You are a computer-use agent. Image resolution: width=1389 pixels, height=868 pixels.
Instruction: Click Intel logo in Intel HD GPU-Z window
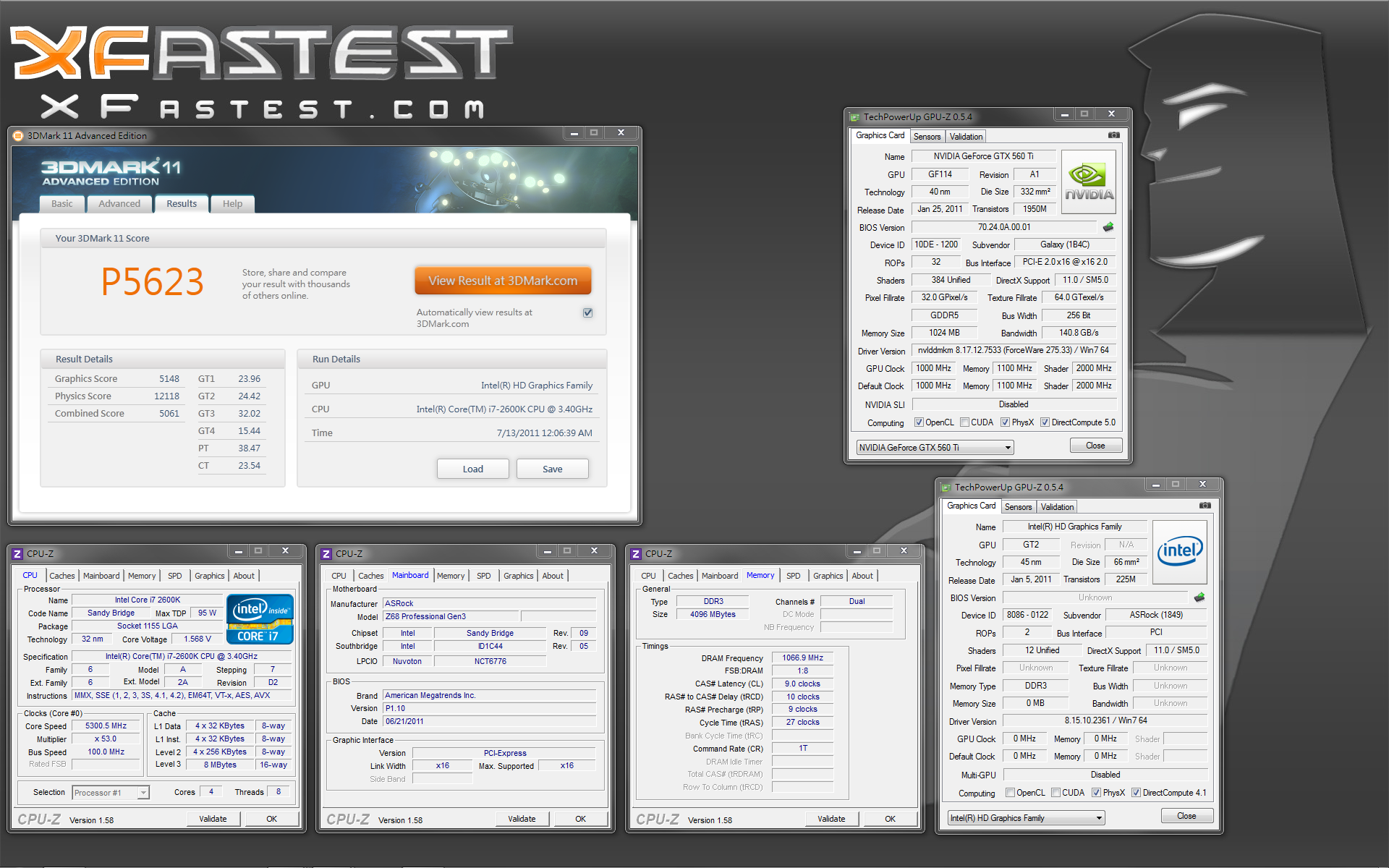(1180, 553)
